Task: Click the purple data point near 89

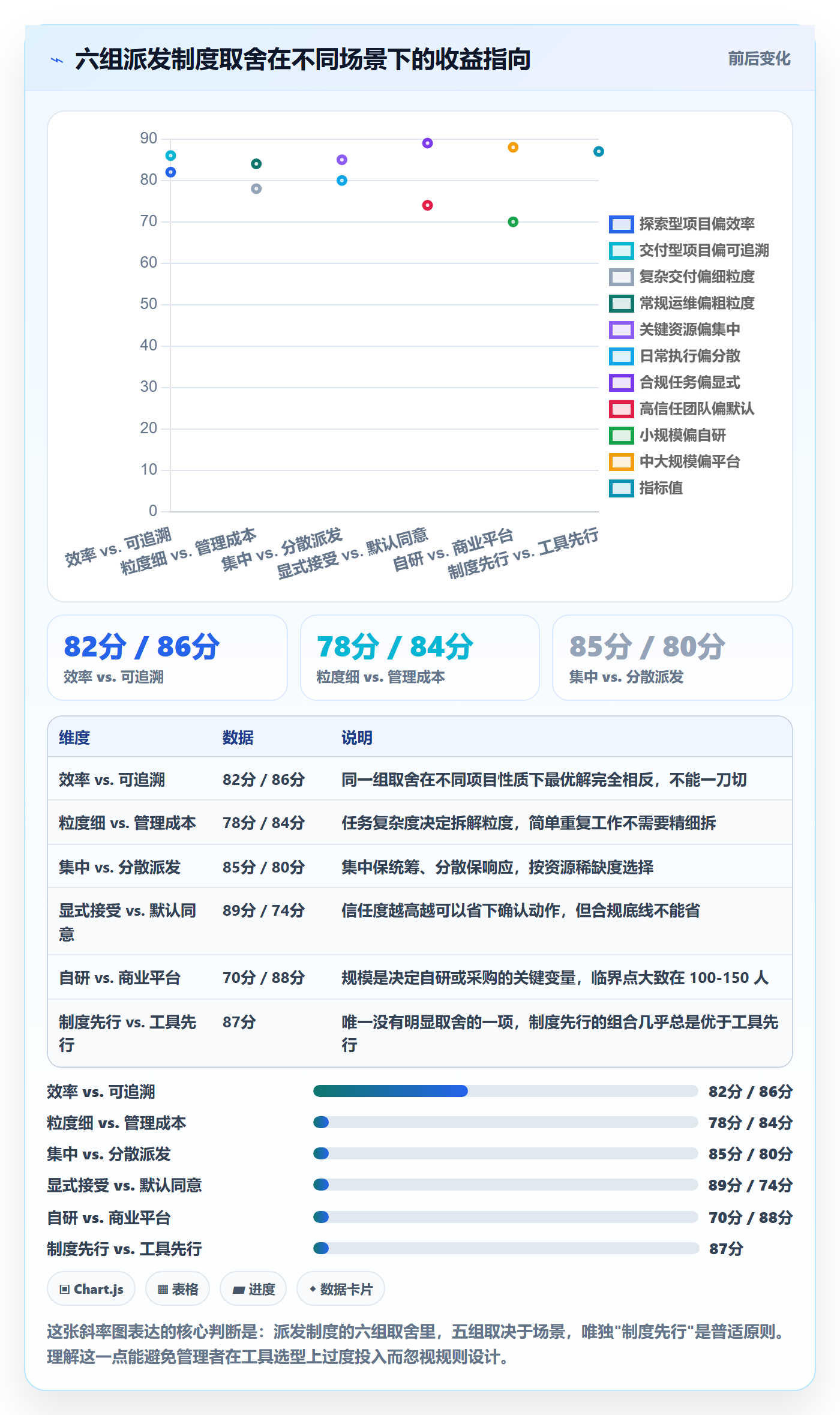Action: coord(427,143)
